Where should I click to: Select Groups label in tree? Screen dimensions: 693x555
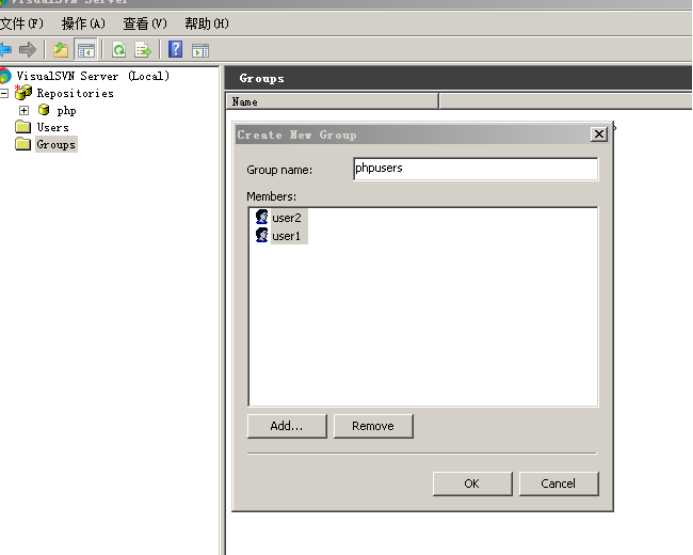coord(56,144)
